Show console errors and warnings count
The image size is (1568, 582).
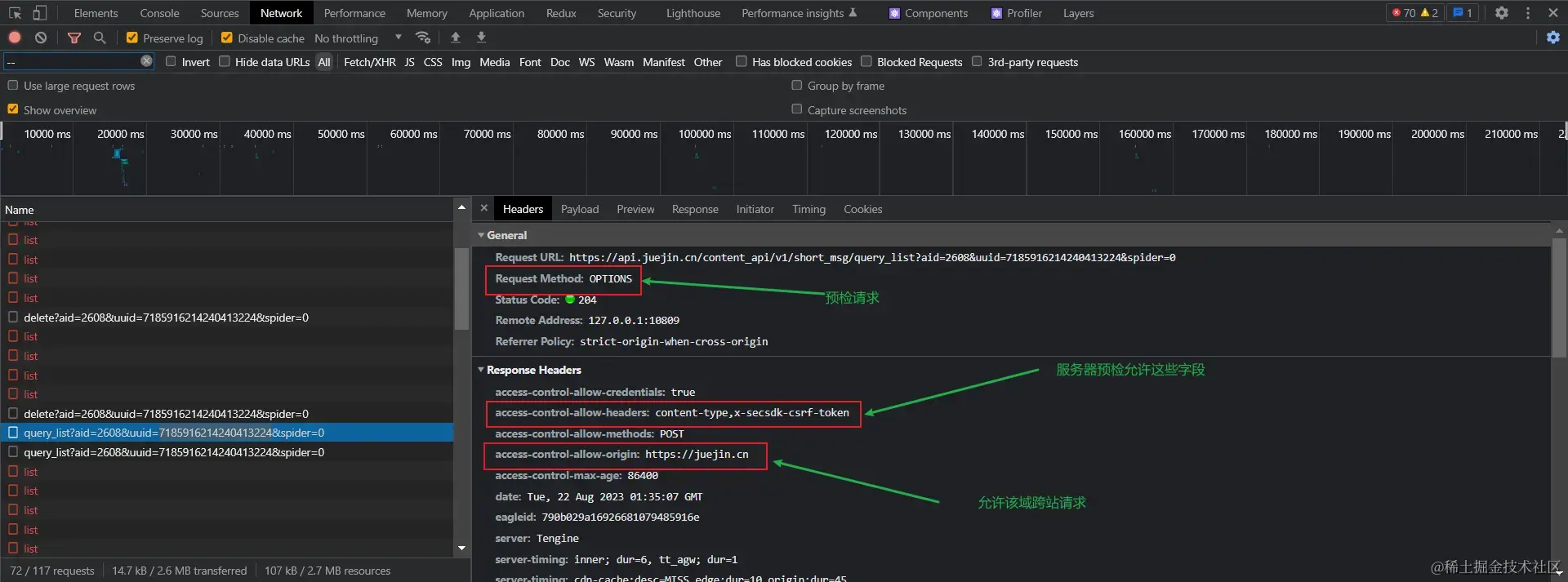1415,13
